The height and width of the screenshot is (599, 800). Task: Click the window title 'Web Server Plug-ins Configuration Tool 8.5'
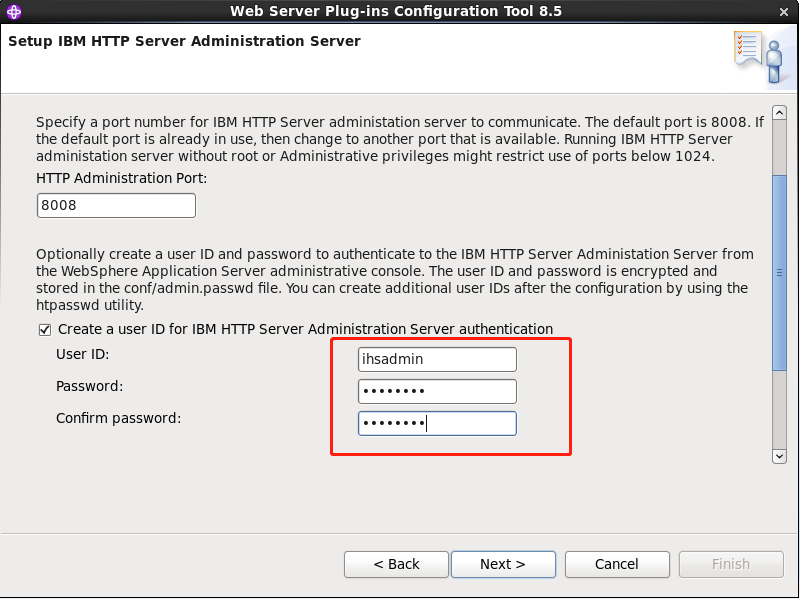coord(396,11)
